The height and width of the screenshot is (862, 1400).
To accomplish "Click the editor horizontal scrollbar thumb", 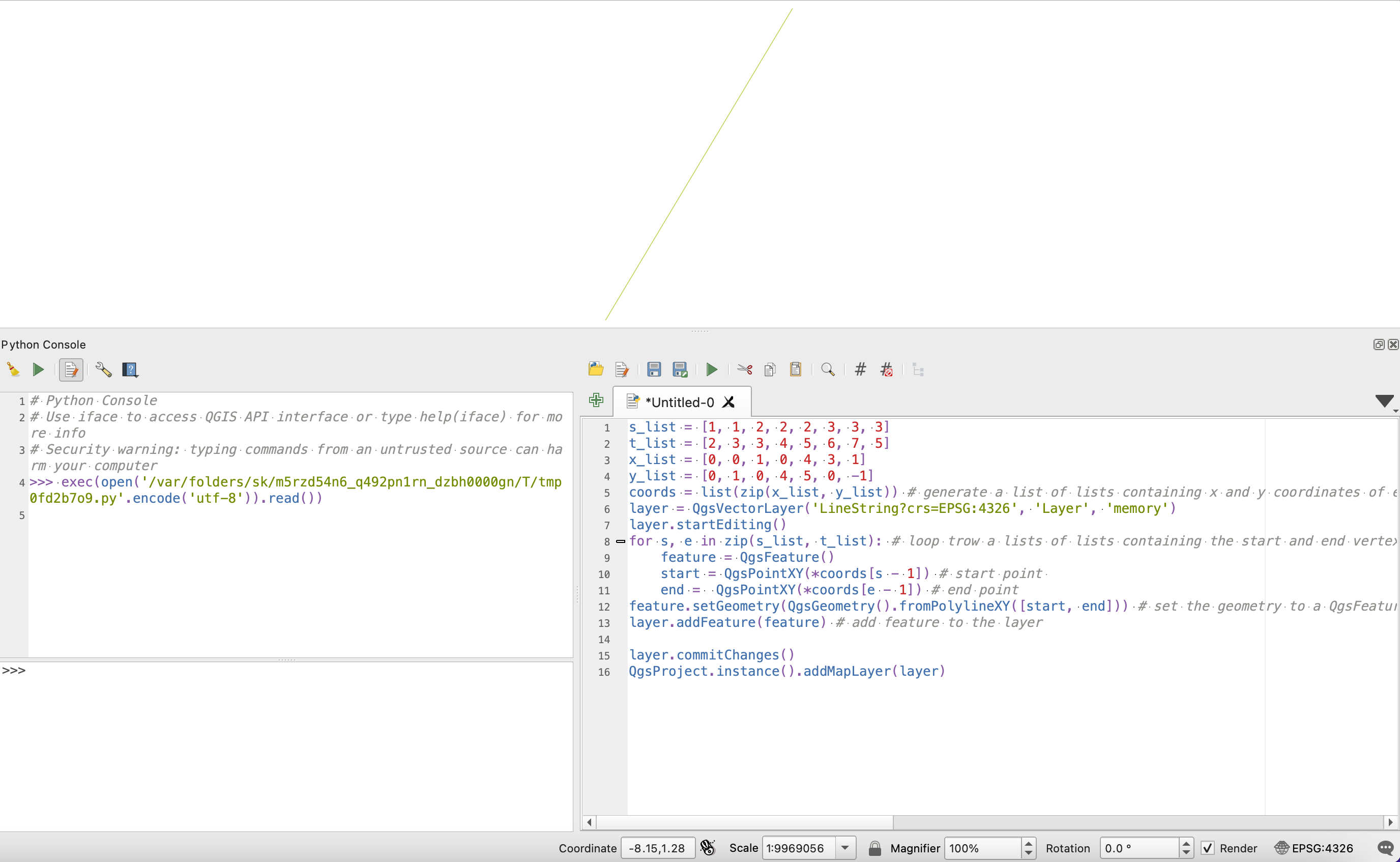I will click(x=744, y=822).
